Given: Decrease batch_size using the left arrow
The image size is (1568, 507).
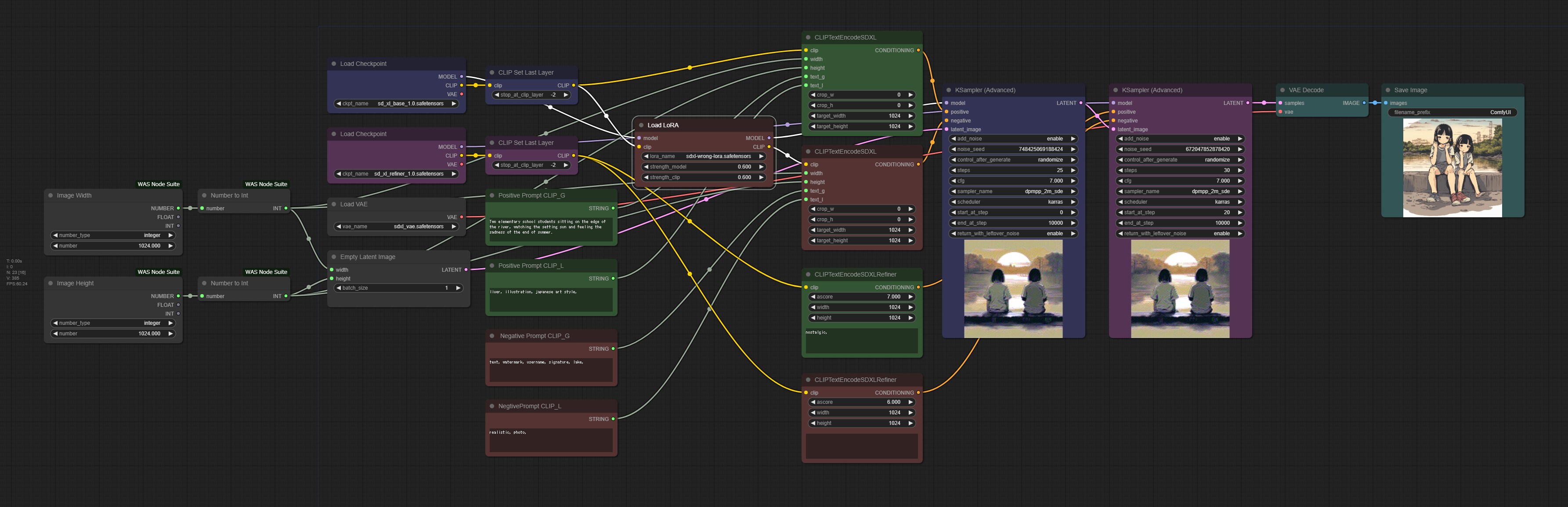Looking at the screenshot, I should [339, 288].
